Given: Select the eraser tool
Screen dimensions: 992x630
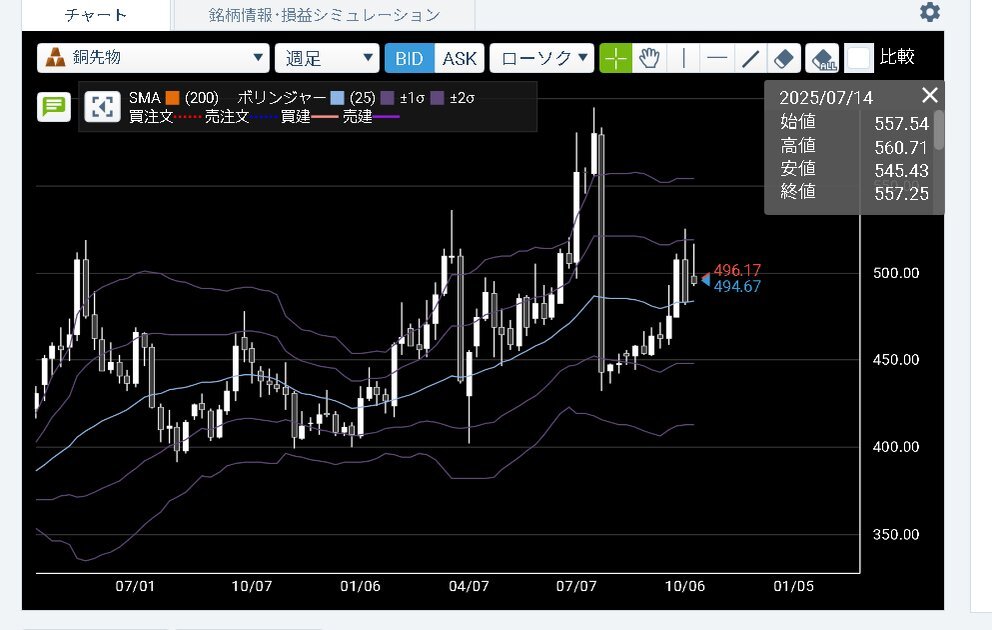Looking at the screenshot, I should pos(784,58).
